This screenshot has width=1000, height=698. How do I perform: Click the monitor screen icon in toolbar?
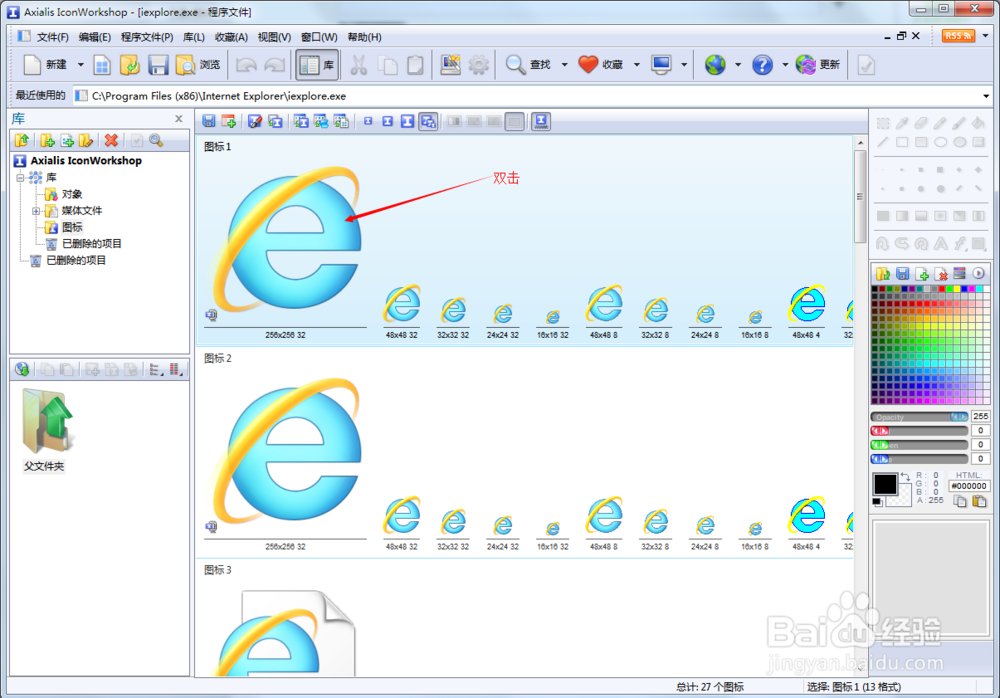click(x=661, y=64)
